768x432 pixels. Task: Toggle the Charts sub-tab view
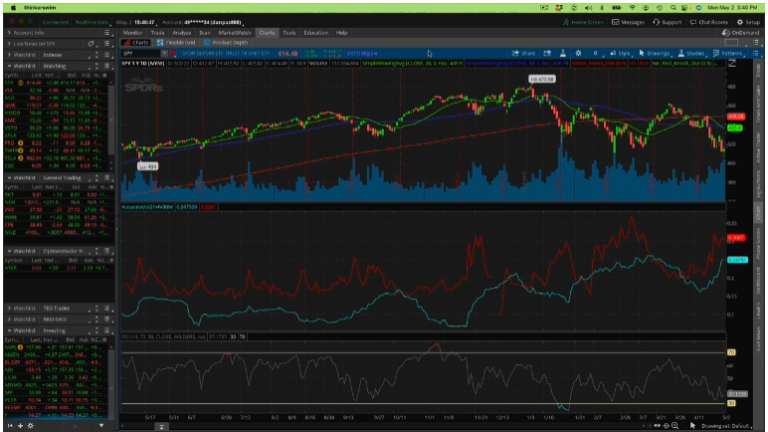coord(138,42)
